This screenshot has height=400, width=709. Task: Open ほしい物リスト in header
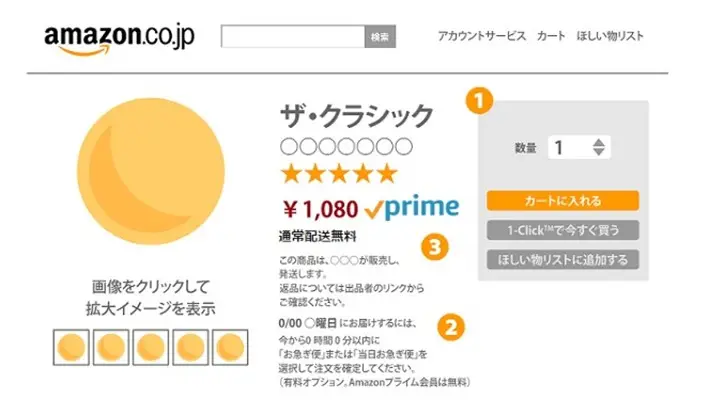(610, 36)
